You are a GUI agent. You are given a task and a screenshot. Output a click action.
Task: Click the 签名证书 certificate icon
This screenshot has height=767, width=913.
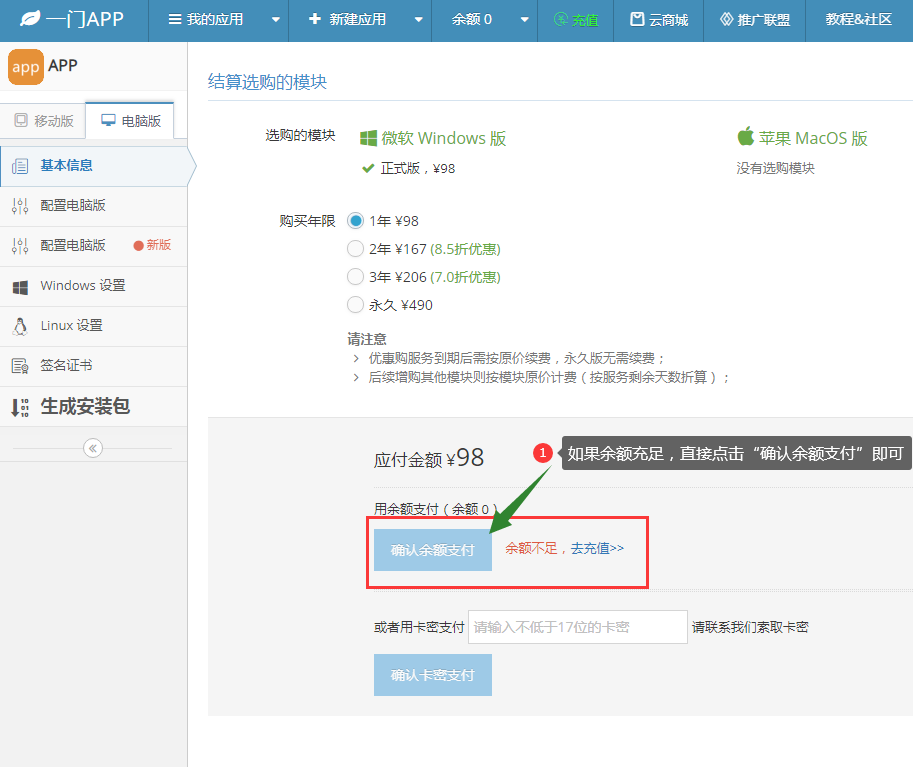click(20, 366)
